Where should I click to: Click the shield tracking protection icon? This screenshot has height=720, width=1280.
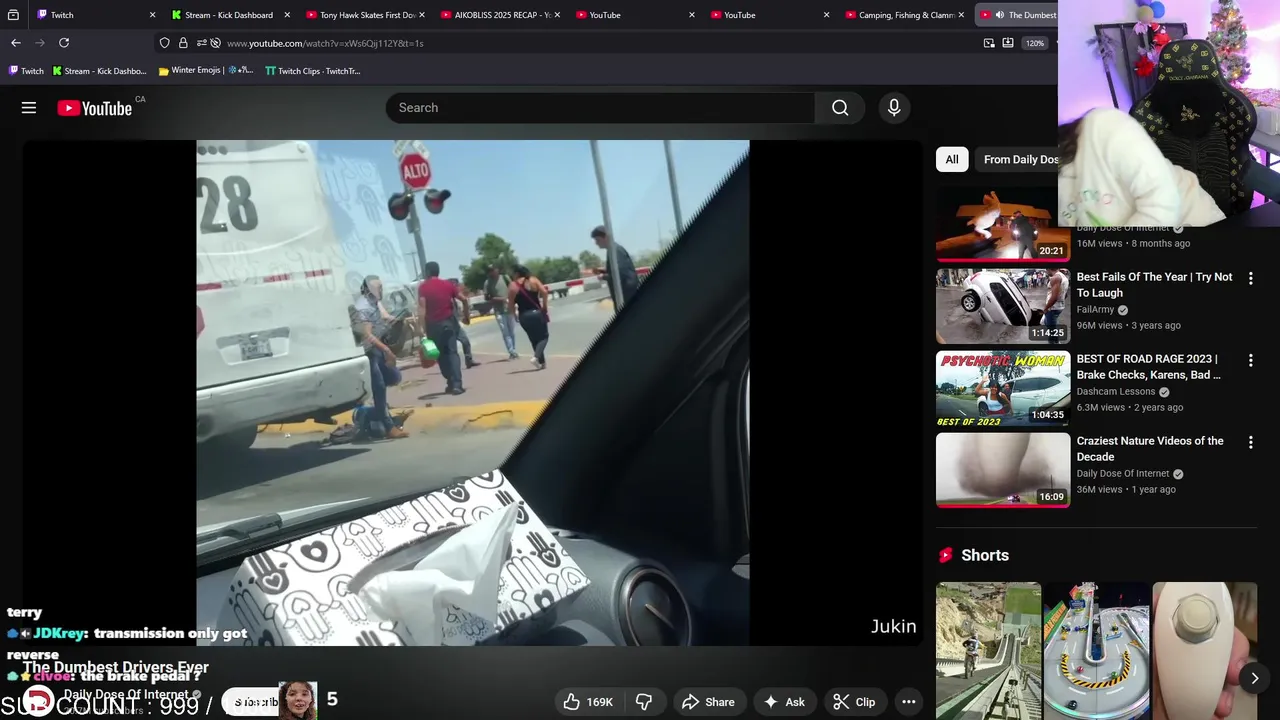click(x=165, y=43)
